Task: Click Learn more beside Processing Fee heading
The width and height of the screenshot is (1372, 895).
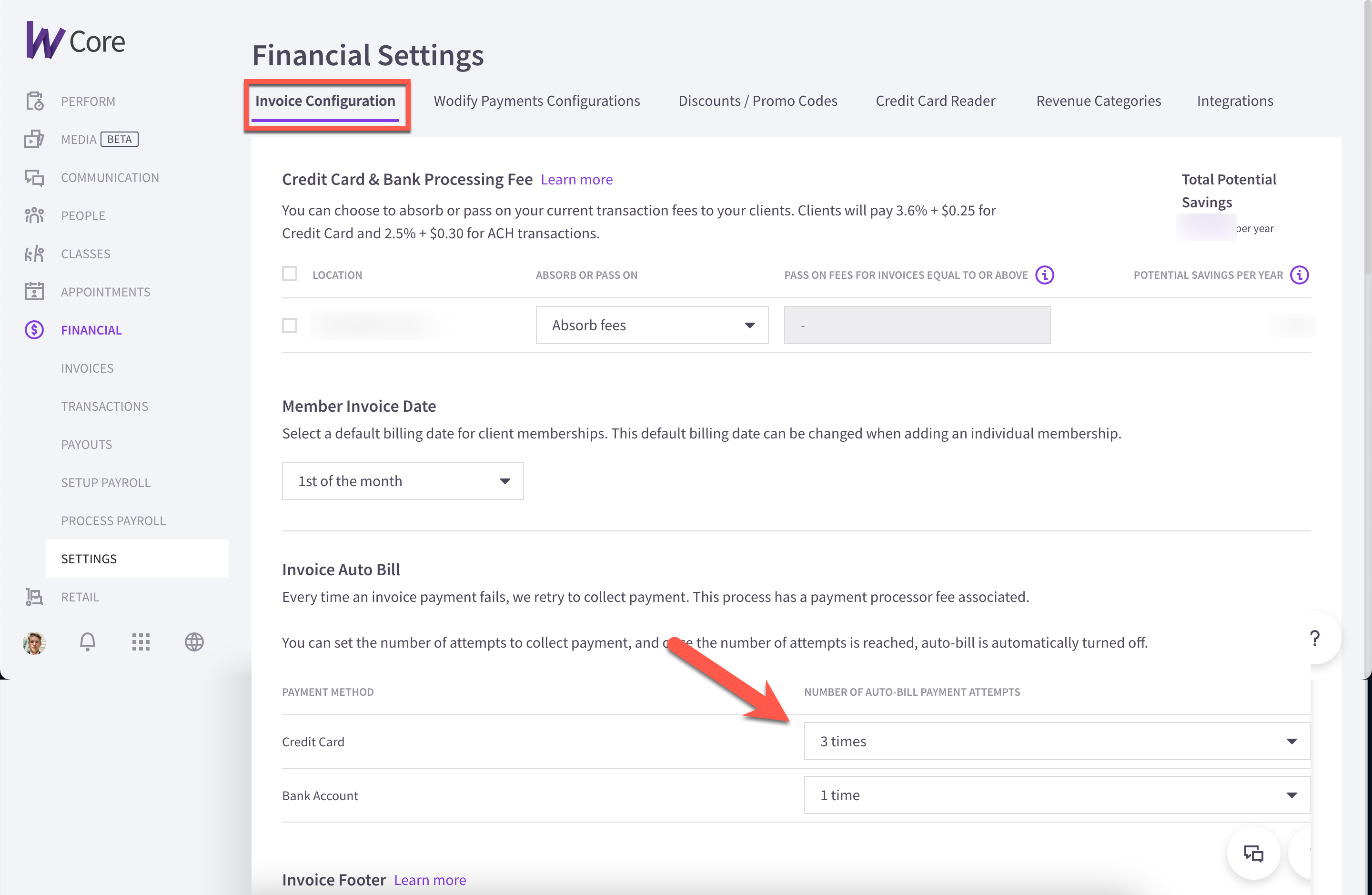Action: click(x=576, y=179)
